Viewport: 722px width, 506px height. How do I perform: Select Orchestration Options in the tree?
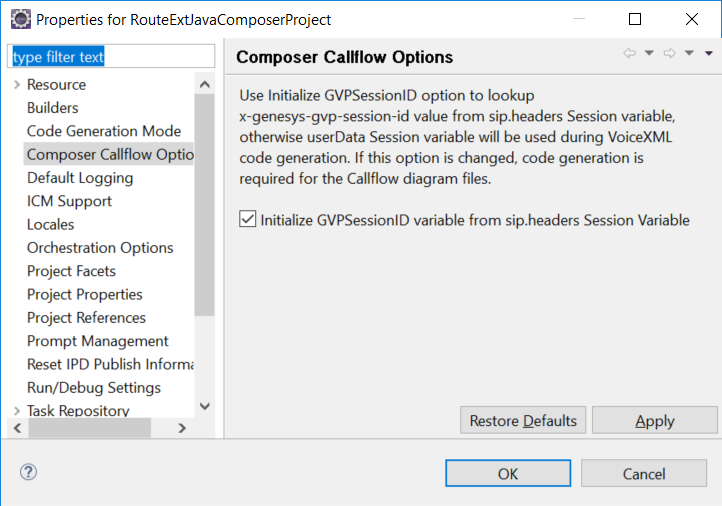click(x=100, y=248)
